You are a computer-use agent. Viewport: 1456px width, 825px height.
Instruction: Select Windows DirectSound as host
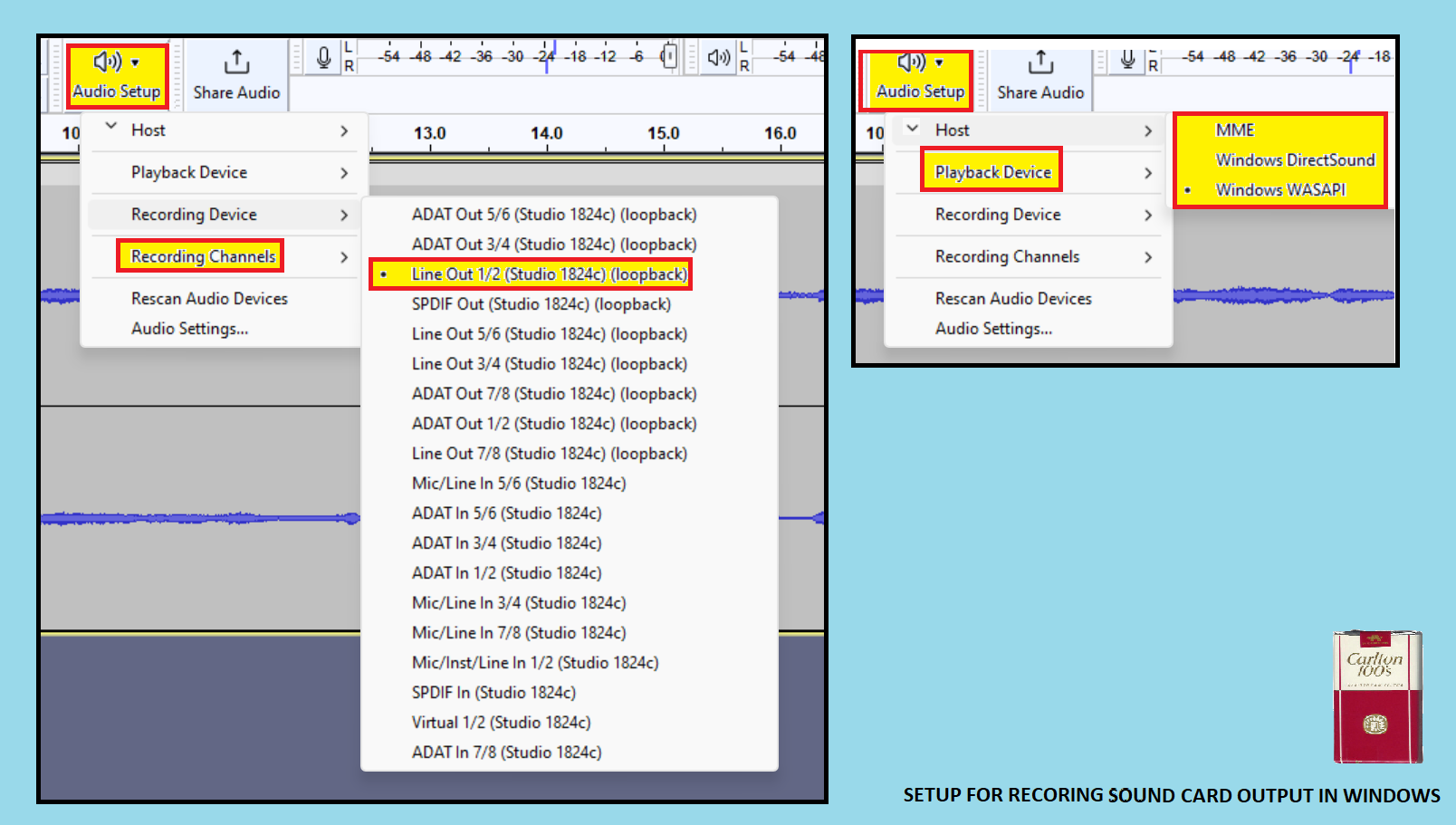point(1295,159)
